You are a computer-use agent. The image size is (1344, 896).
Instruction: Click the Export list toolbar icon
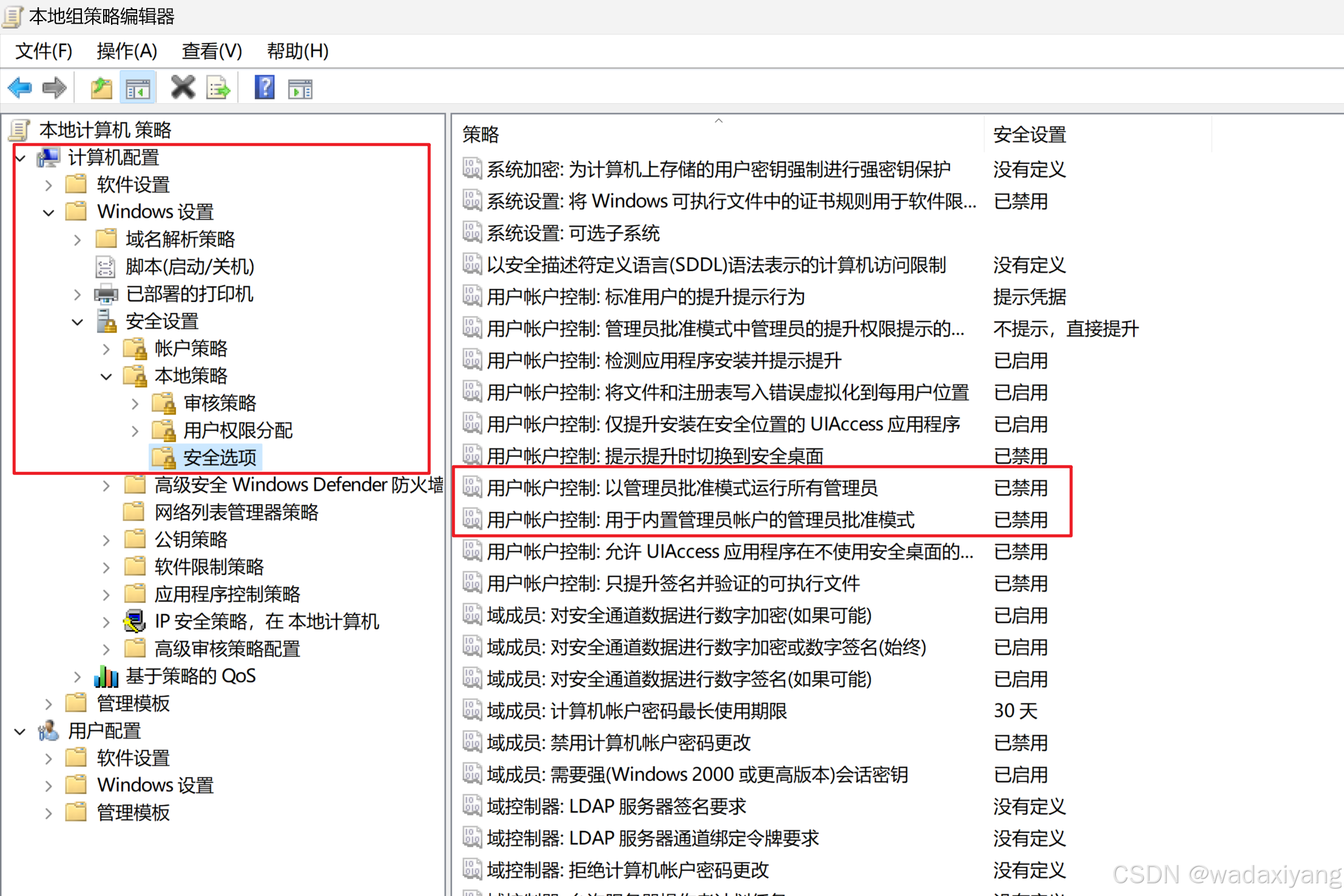218,89
